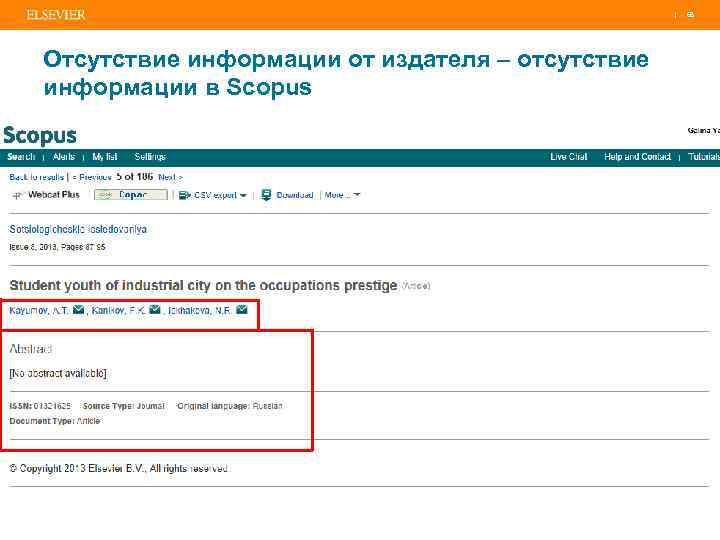Open Live Chat in the navigation bar

click(568, 157)
